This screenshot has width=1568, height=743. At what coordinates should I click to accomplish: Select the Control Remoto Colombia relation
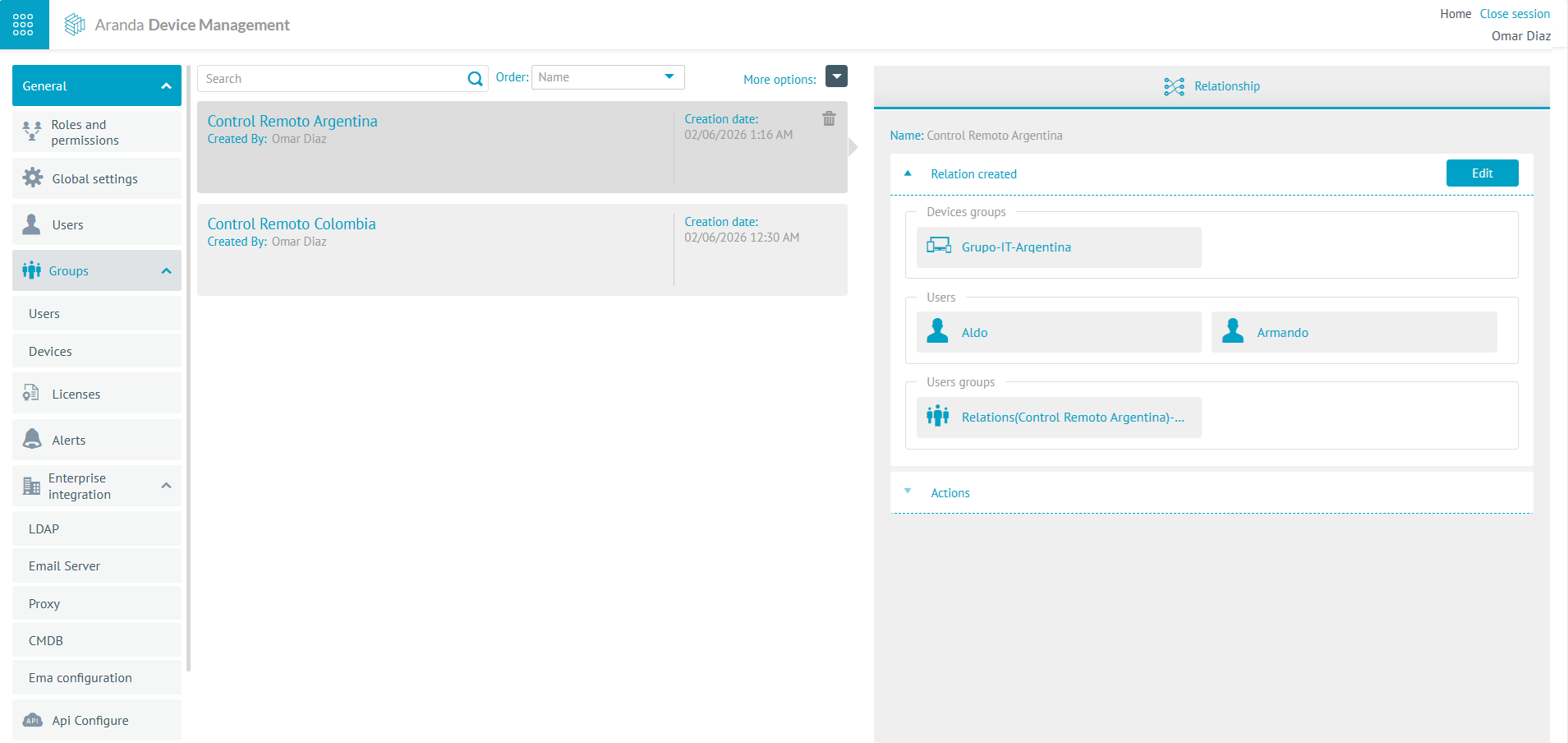pos(292,224)
